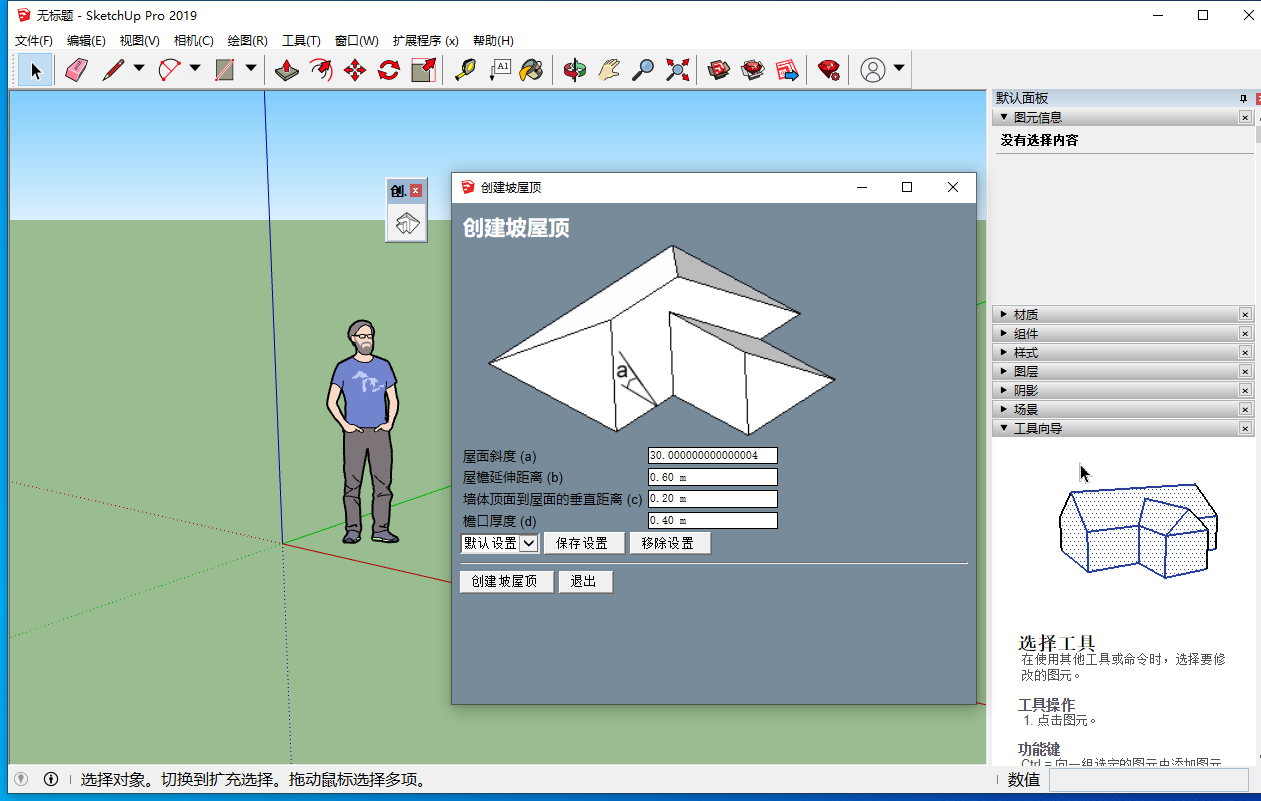Click the 屋面斜度 (a) input field
Screen dimensions: 1261x801
pos(712,456)
